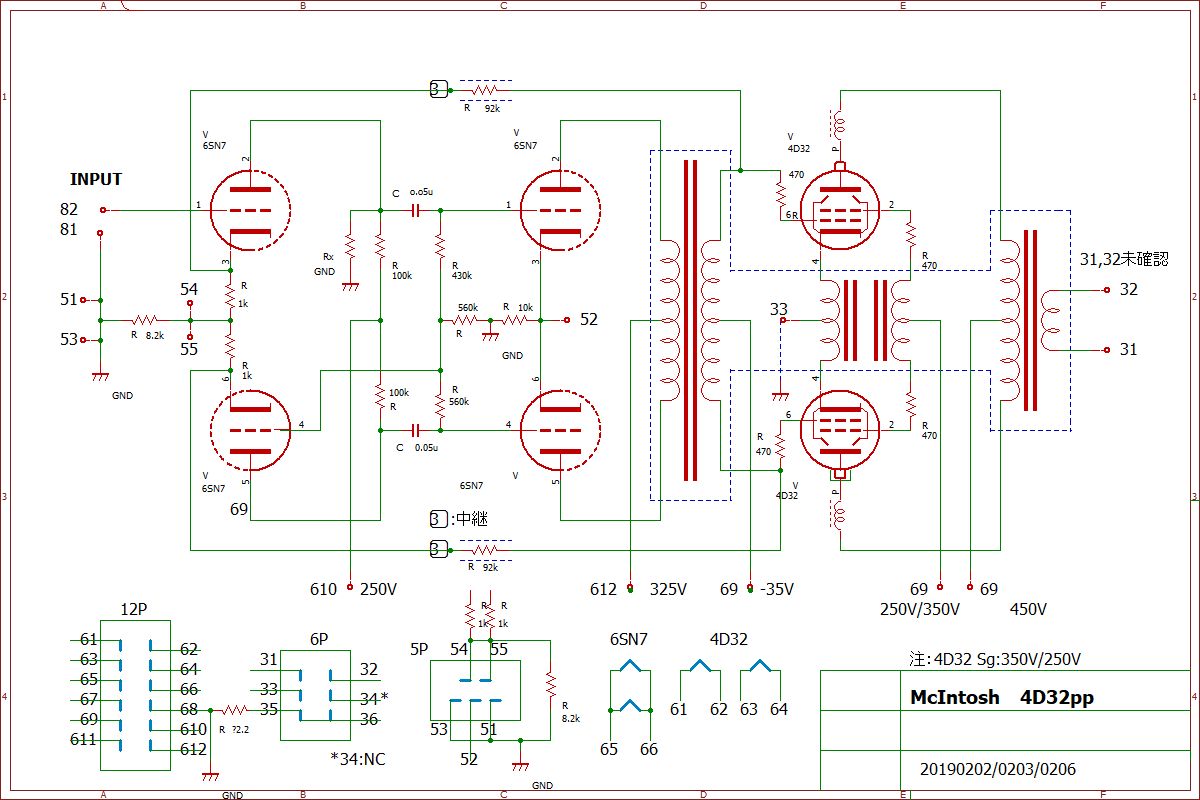Image resolution: width=1200 pixels, height=800 pixels.
Task: Click the "o.o5u" upper capacitor value
Action: (424, 193)
